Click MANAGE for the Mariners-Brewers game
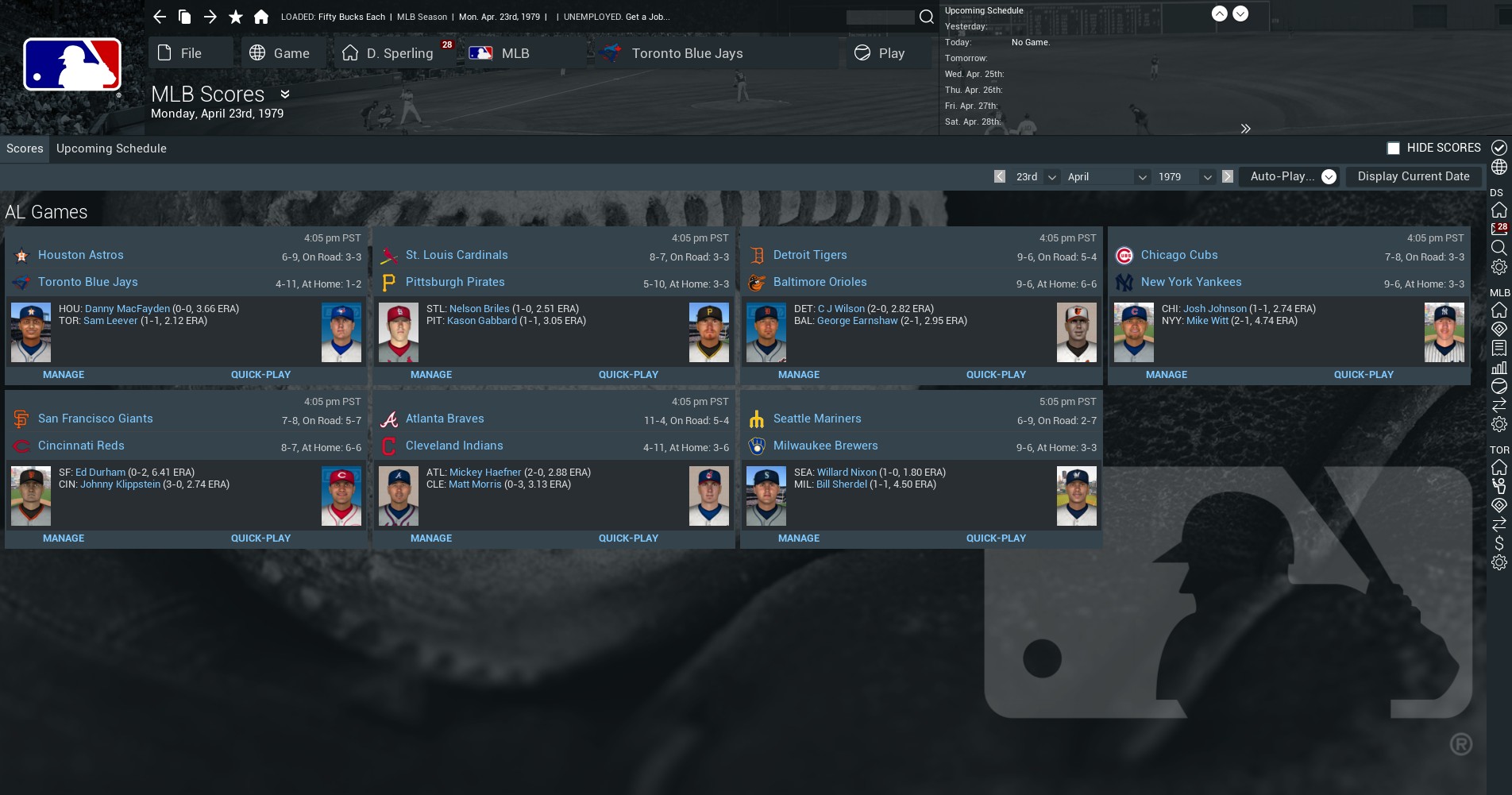 tap(799, 538)
